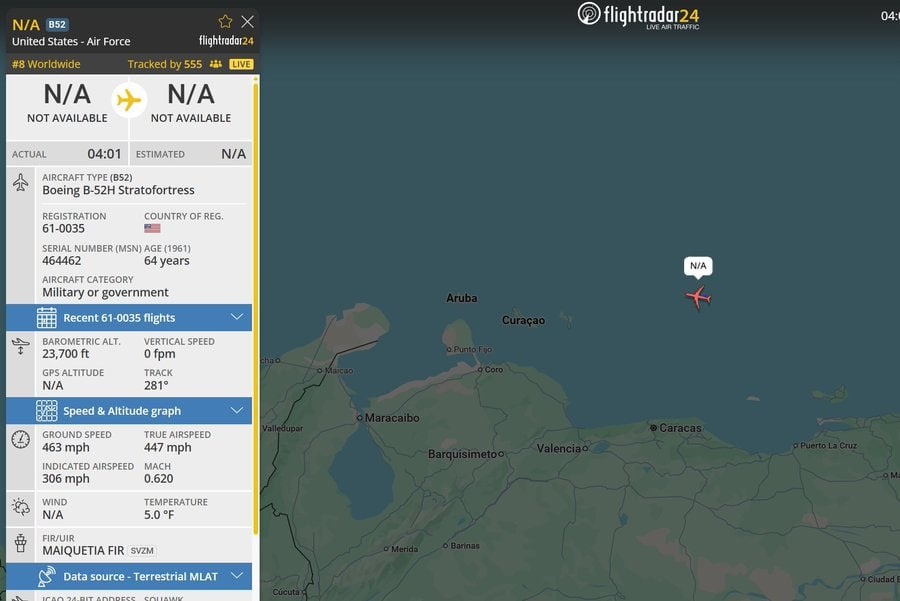Click the flightradar24 panel logo

(226, 41)
